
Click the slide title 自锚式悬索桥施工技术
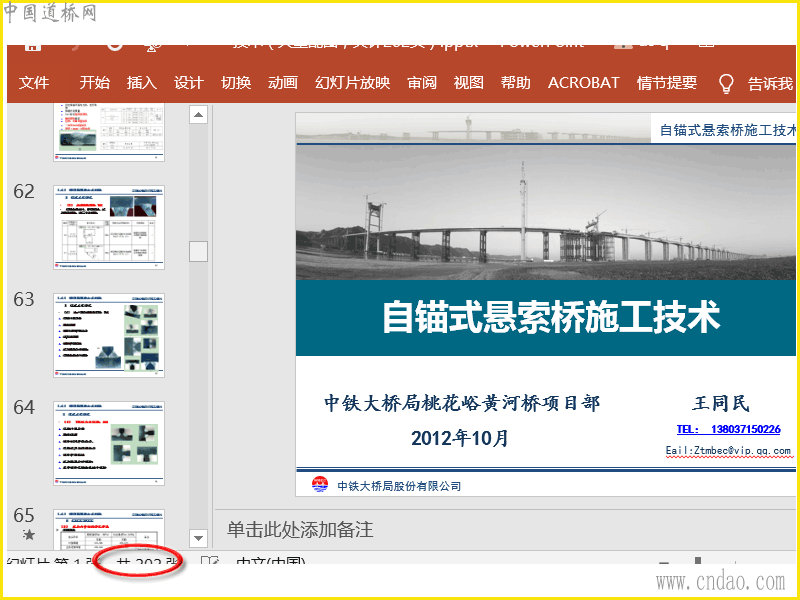551,318
